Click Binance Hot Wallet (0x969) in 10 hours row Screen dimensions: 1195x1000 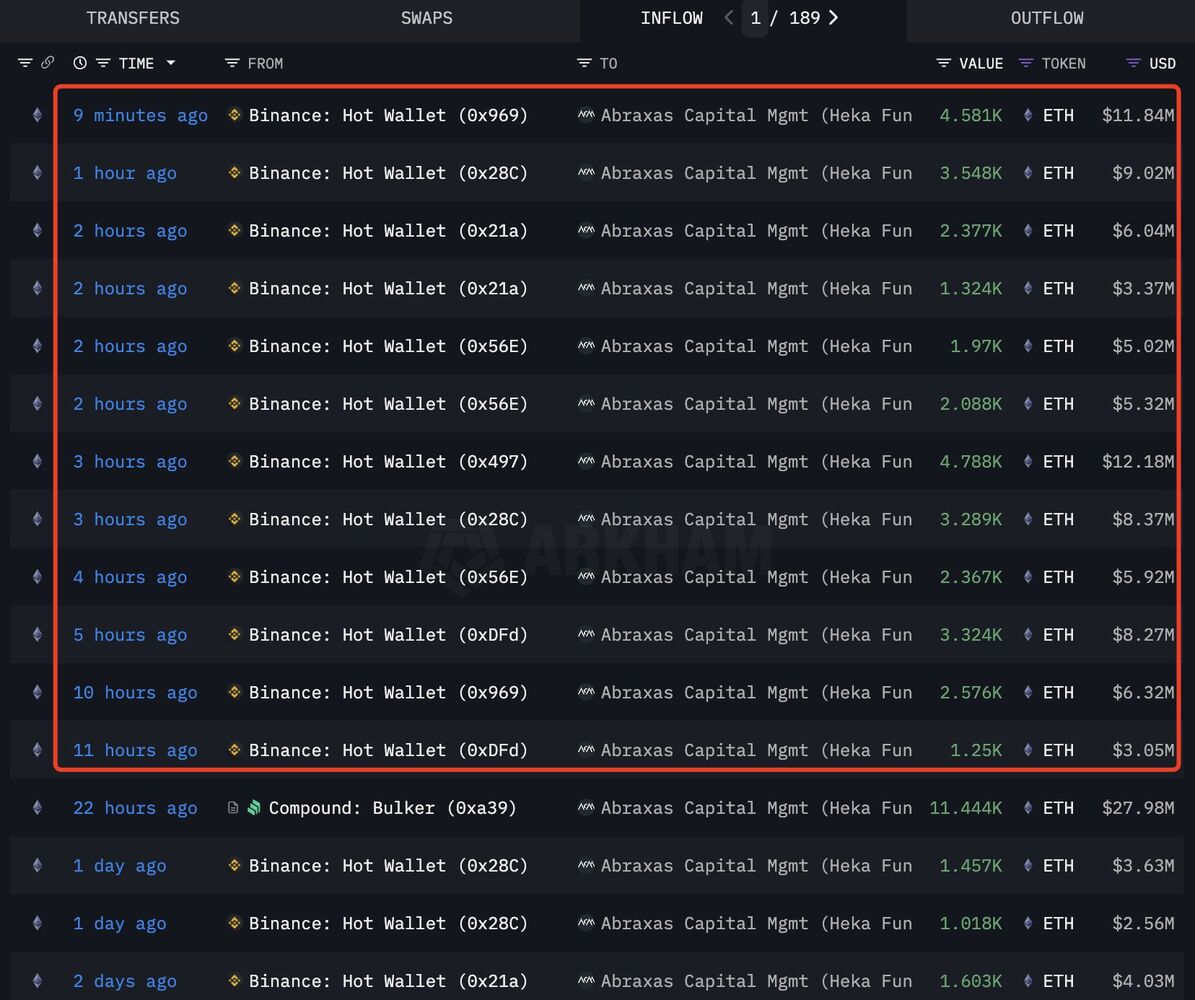[x=388, y=693]
